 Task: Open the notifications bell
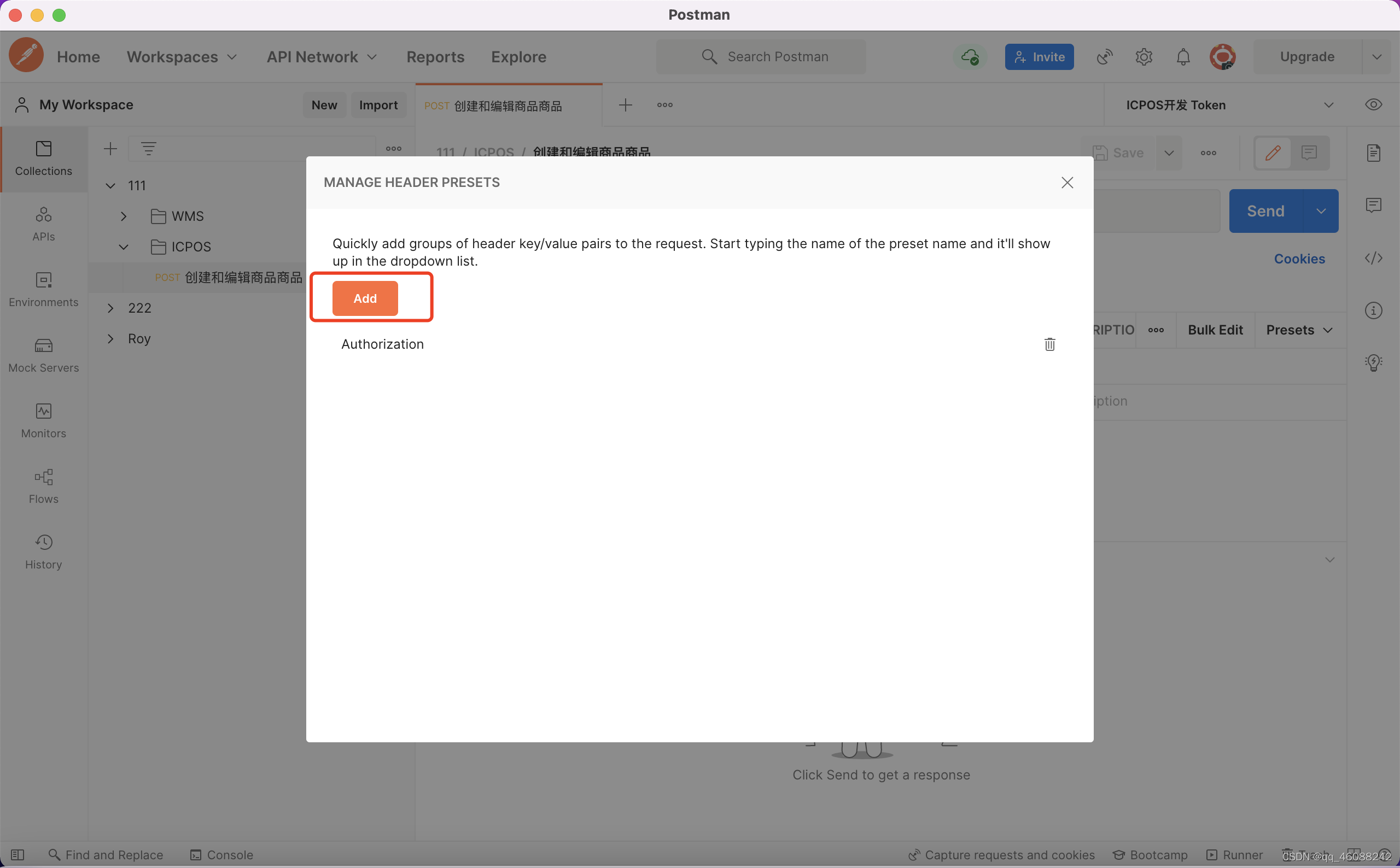coord(1183,57)
